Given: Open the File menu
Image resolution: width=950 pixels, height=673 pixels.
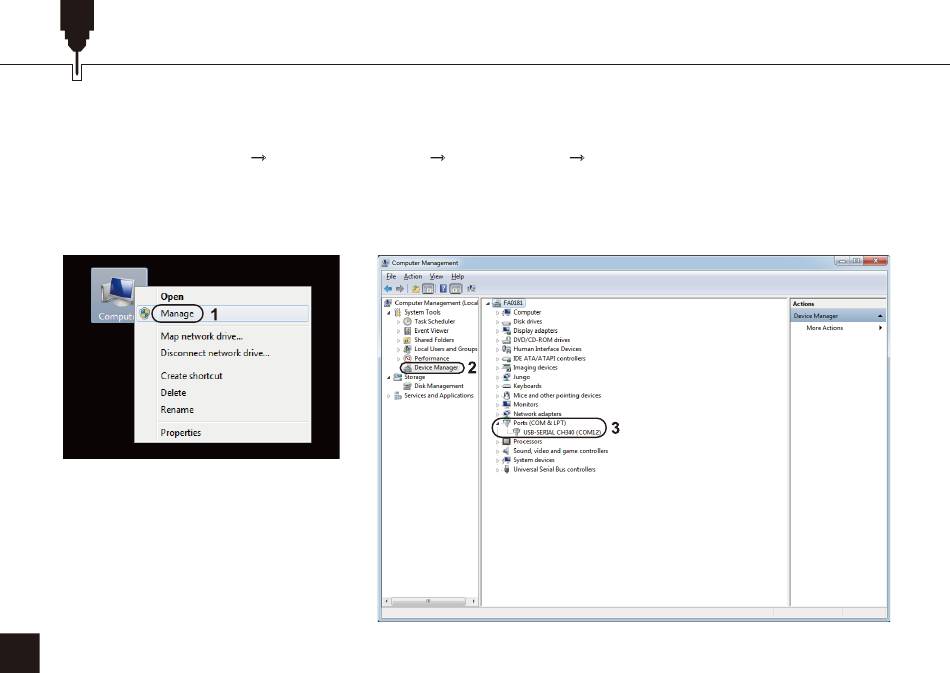Looking at the screenshot, I should click(x=391, y=276).
